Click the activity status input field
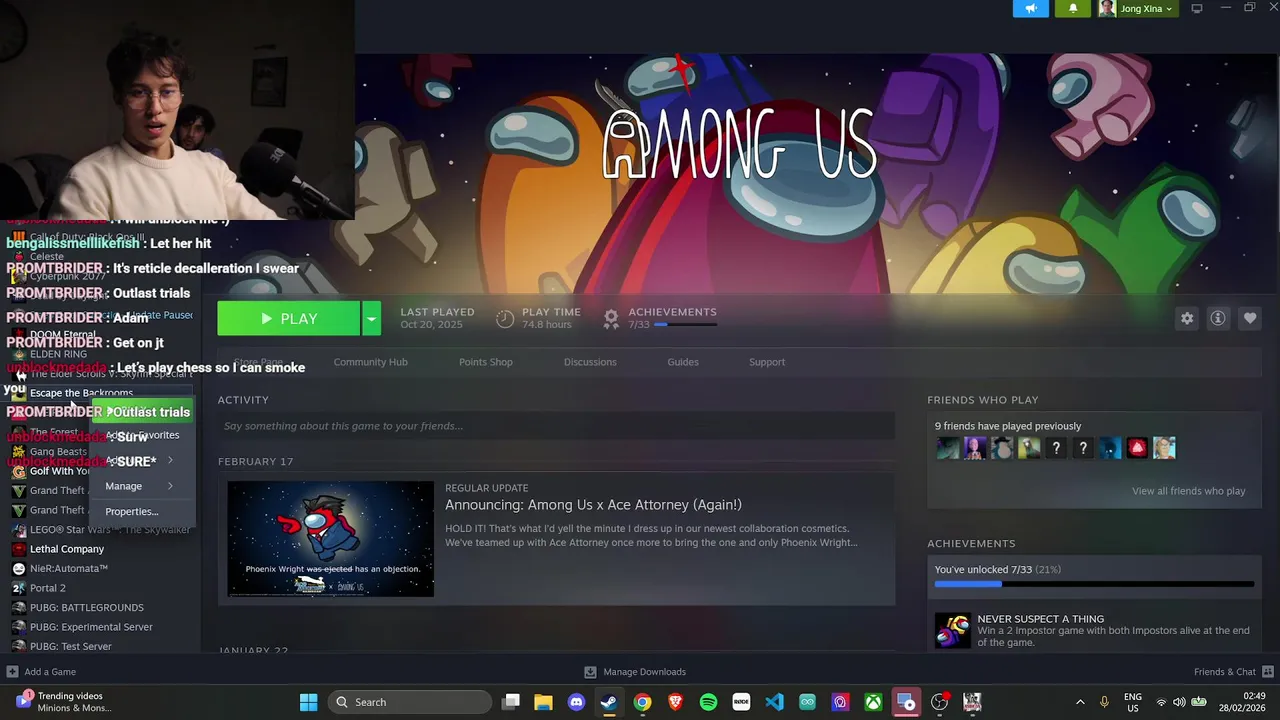The image size is (1280, 720). coord(556,426)
